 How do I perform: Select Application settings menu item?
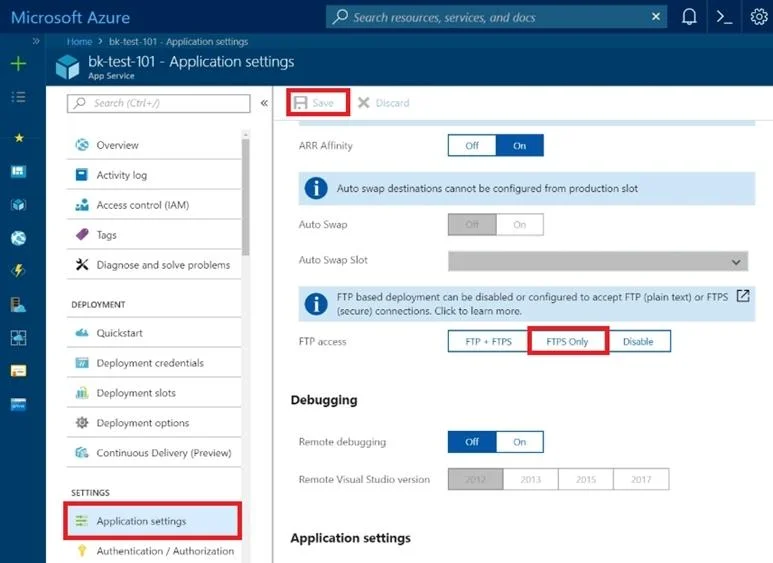click(x=153, y=521)
